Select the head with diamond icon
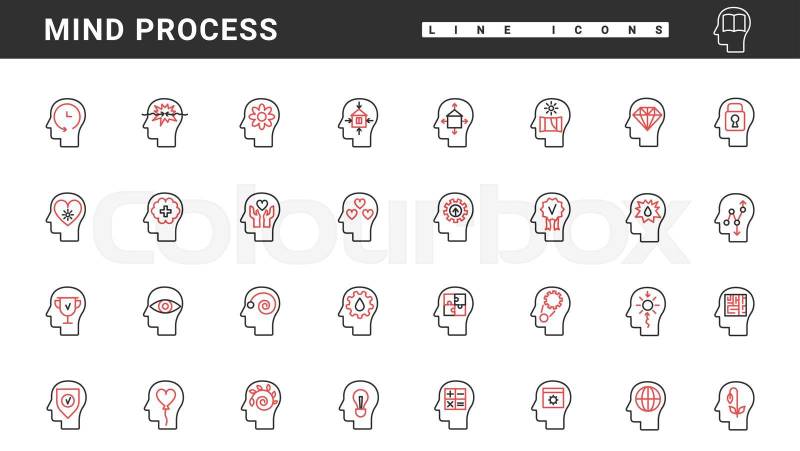800x451 pixels. (646, 123)
